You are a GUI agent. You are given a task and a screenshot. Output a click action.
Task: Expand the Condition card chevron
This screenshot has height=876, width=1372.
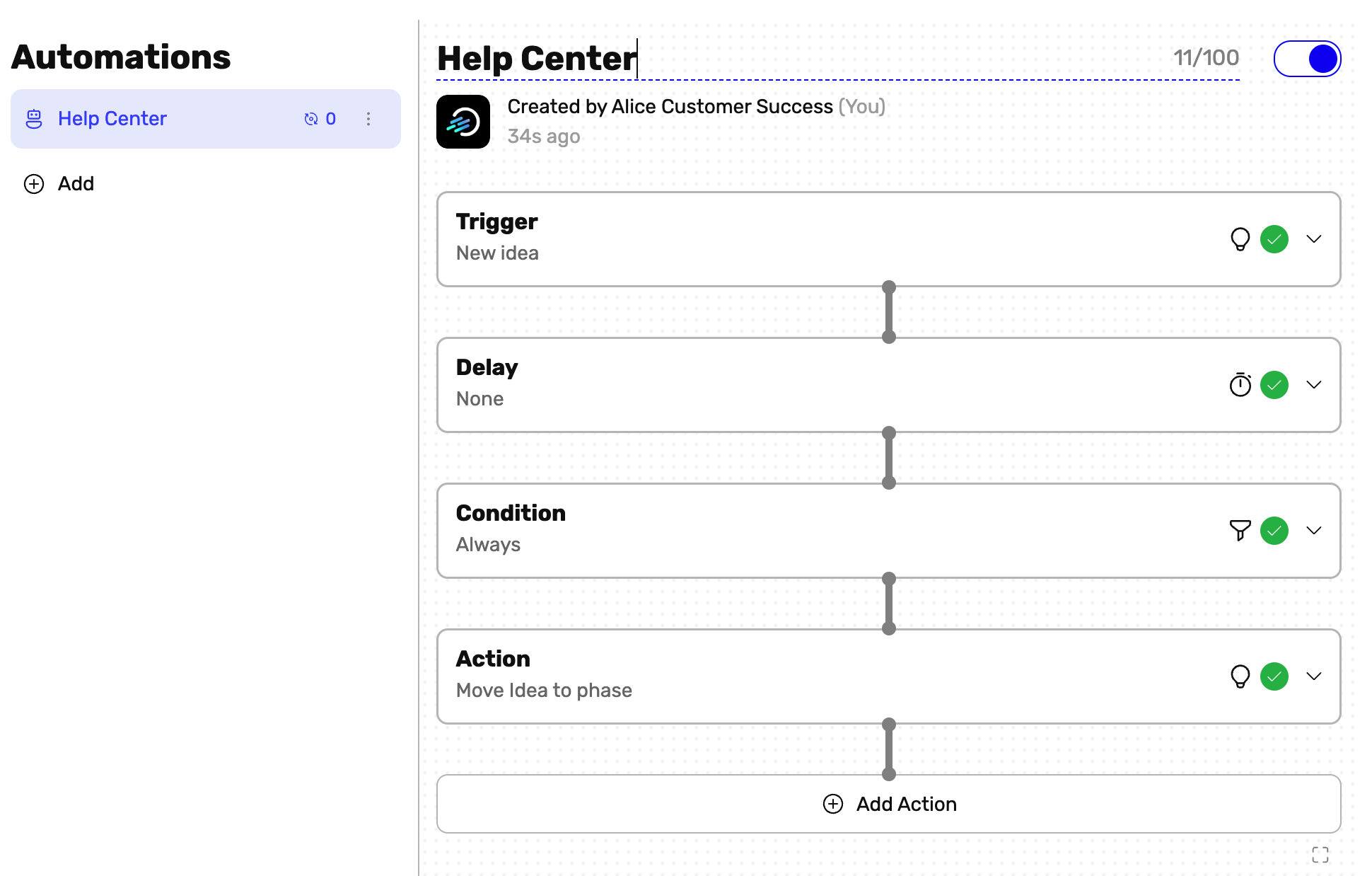click(1314, 531)
